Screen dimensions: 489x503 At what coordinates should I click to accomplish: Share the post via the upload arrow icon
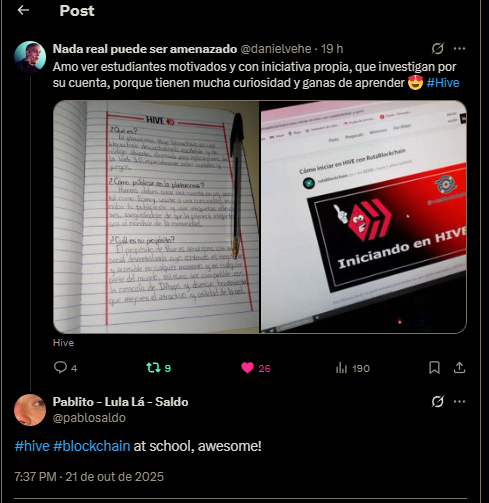tap(459, 368)
